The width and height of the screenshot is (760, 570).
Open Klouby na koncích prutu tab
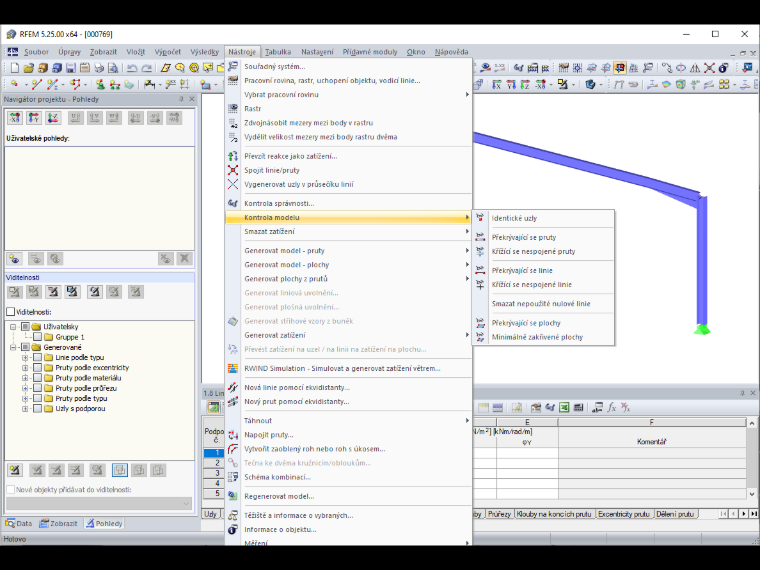coord(554,514)
